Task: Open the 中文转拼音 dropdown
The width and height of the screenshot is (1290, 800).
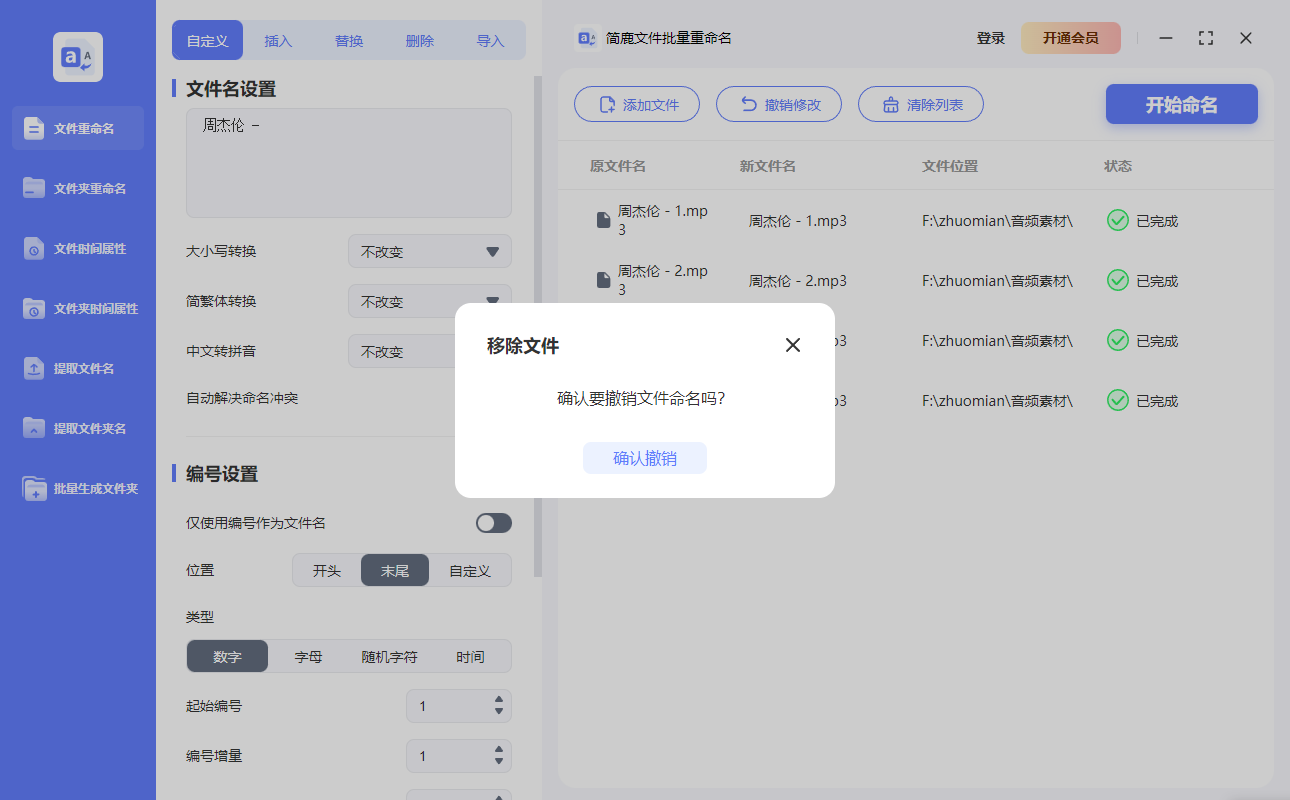Action: coord(429,351)
